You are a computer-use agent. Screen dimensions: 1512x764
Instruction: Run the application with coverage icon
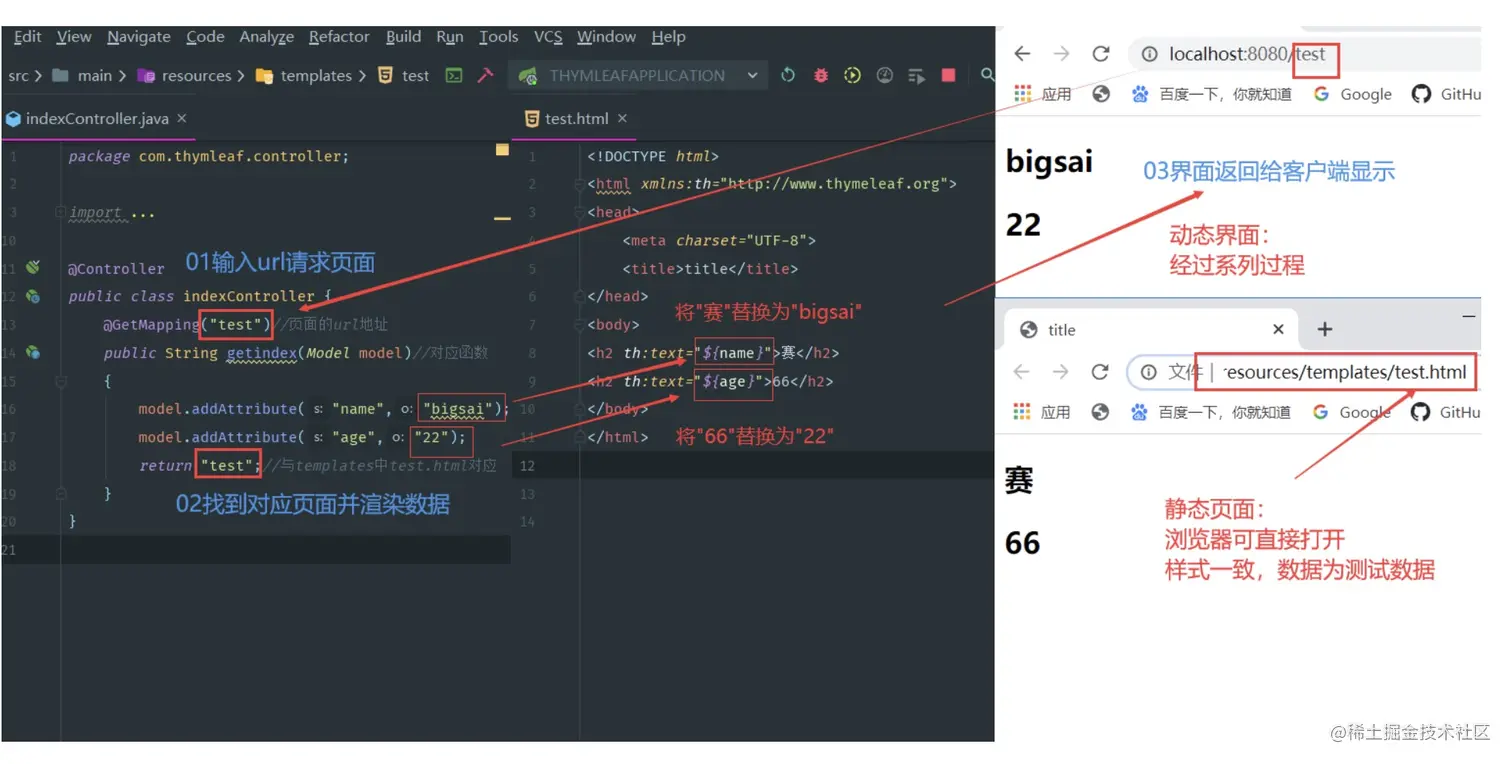[x=852, y=75]
